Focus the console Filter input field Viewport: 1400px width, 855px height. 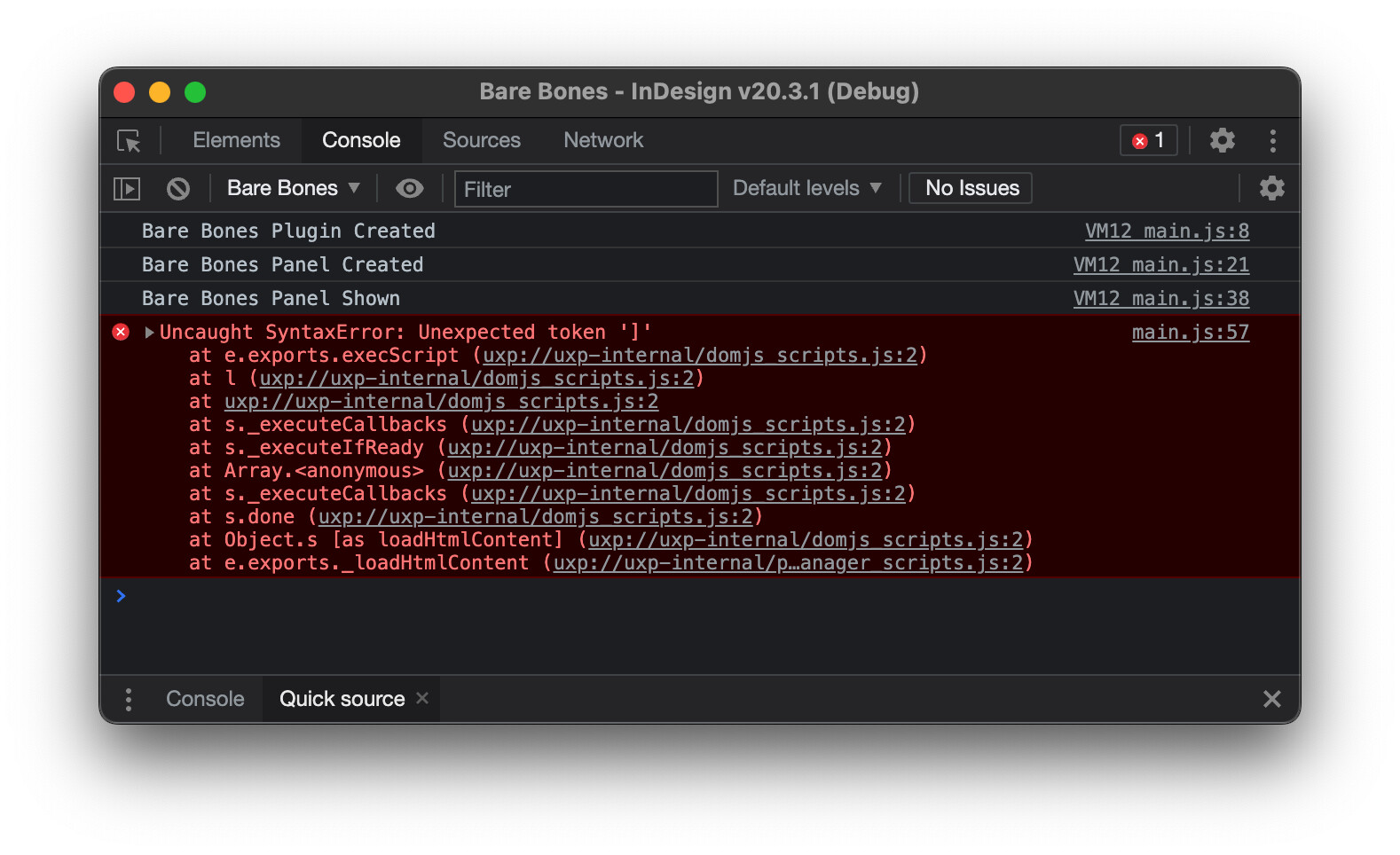(x=586, y=189)
